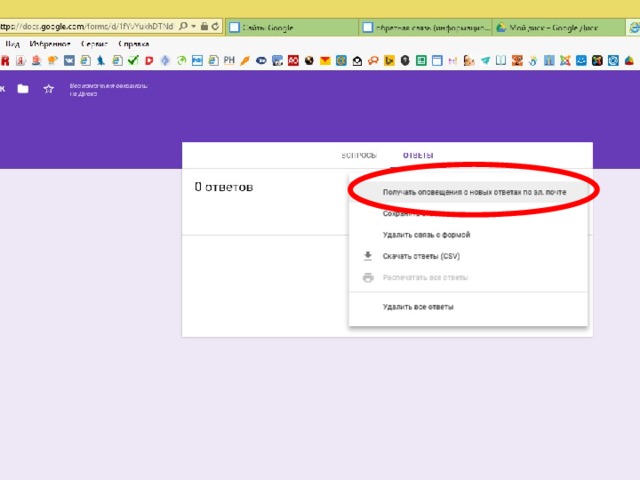Open the PH bookmark in favorites bar
The image size is (640, 480).
[229, 61]
